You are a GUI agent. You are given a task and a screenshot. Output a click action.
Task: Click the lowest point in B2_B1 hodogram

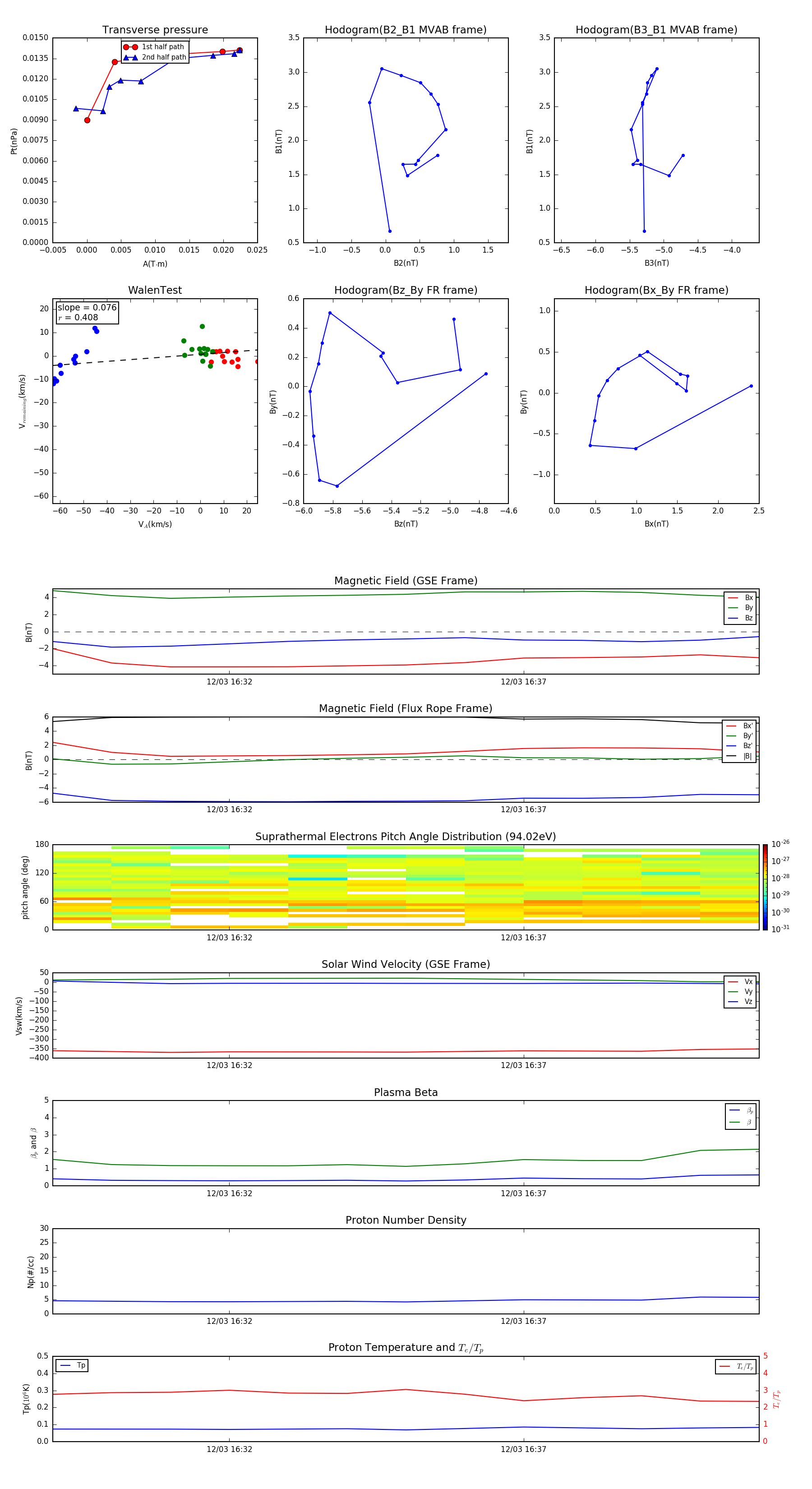(390, 231)
